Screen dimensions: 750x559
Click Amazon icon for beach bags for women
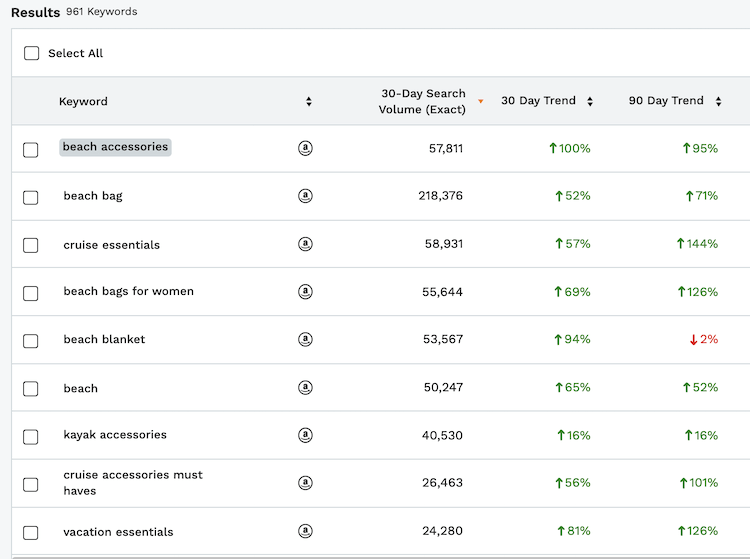(x=305, y=291)
